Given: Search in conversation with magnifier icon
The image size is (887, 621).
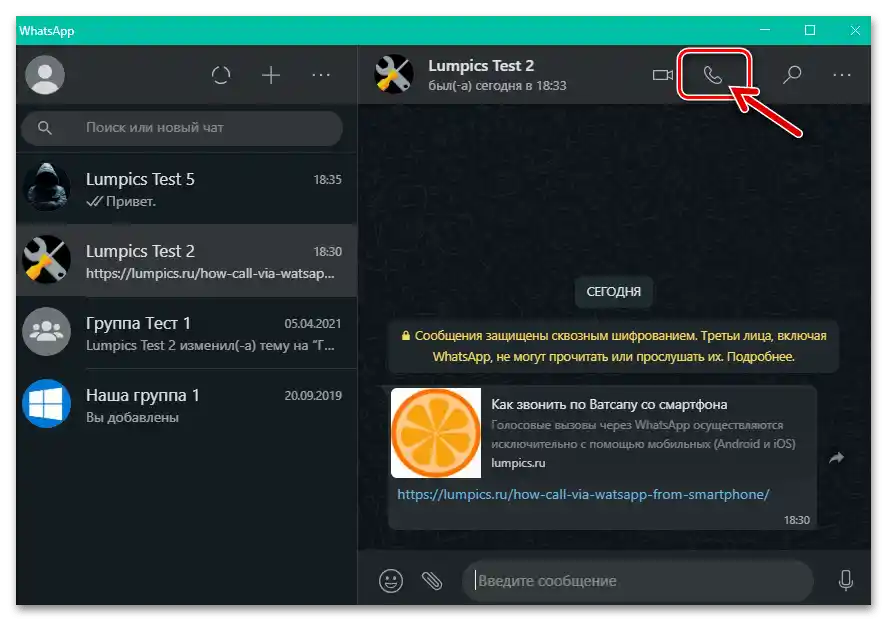Looking at the screenshot, I should click(x=792, y=75).
